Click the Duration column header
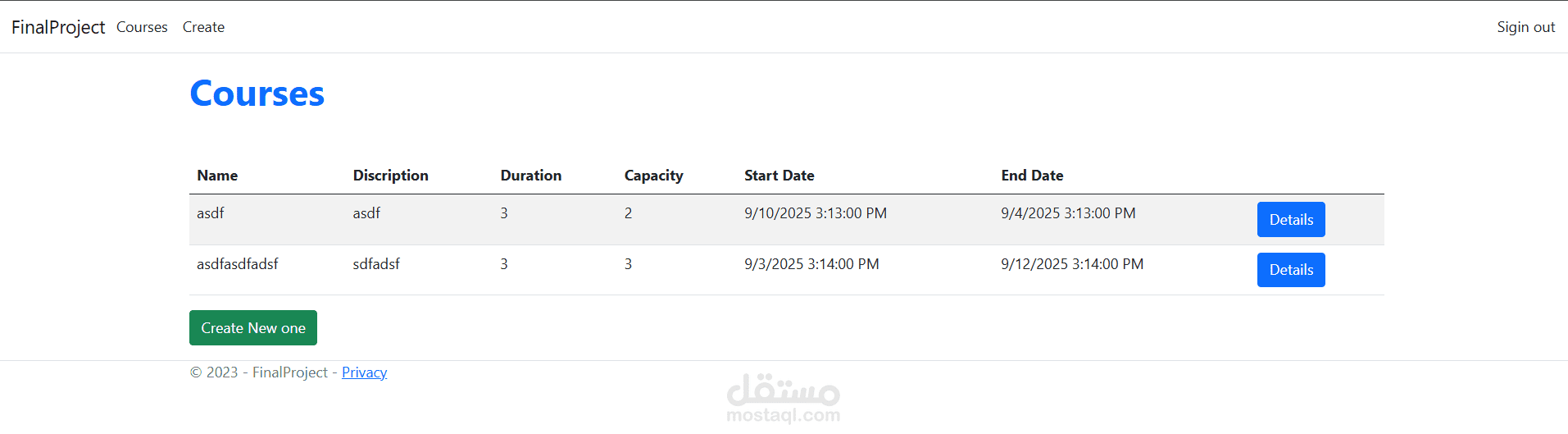The height and width of the screenshot is (434, 1568). [531, 176]
